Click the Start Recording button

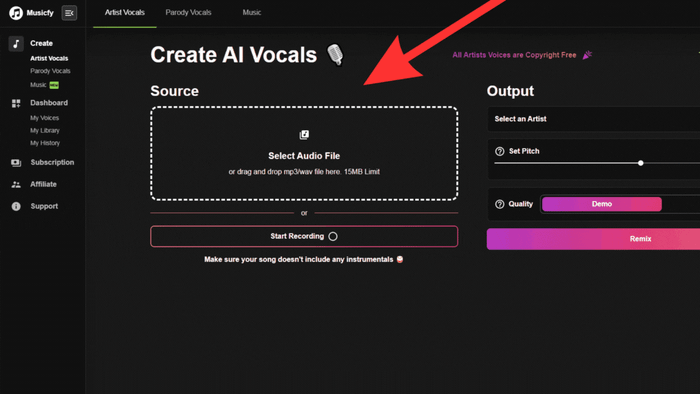[x=304, y=236]
